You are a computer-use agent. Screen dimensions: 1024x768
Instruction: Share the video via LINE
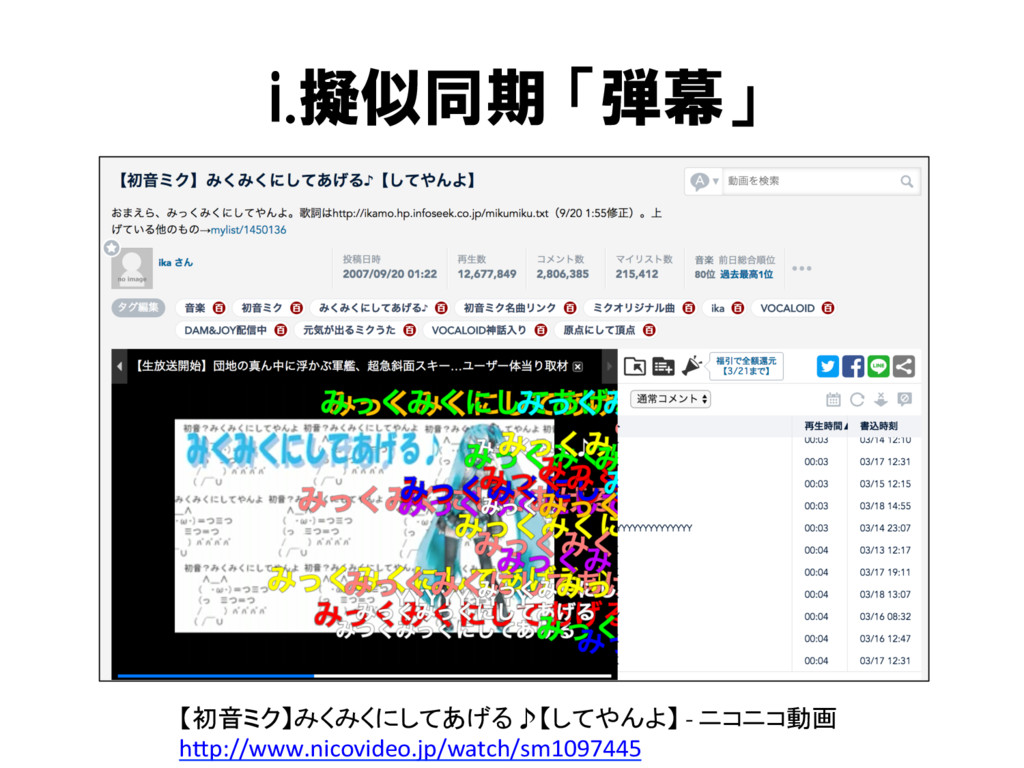[878, 366]
